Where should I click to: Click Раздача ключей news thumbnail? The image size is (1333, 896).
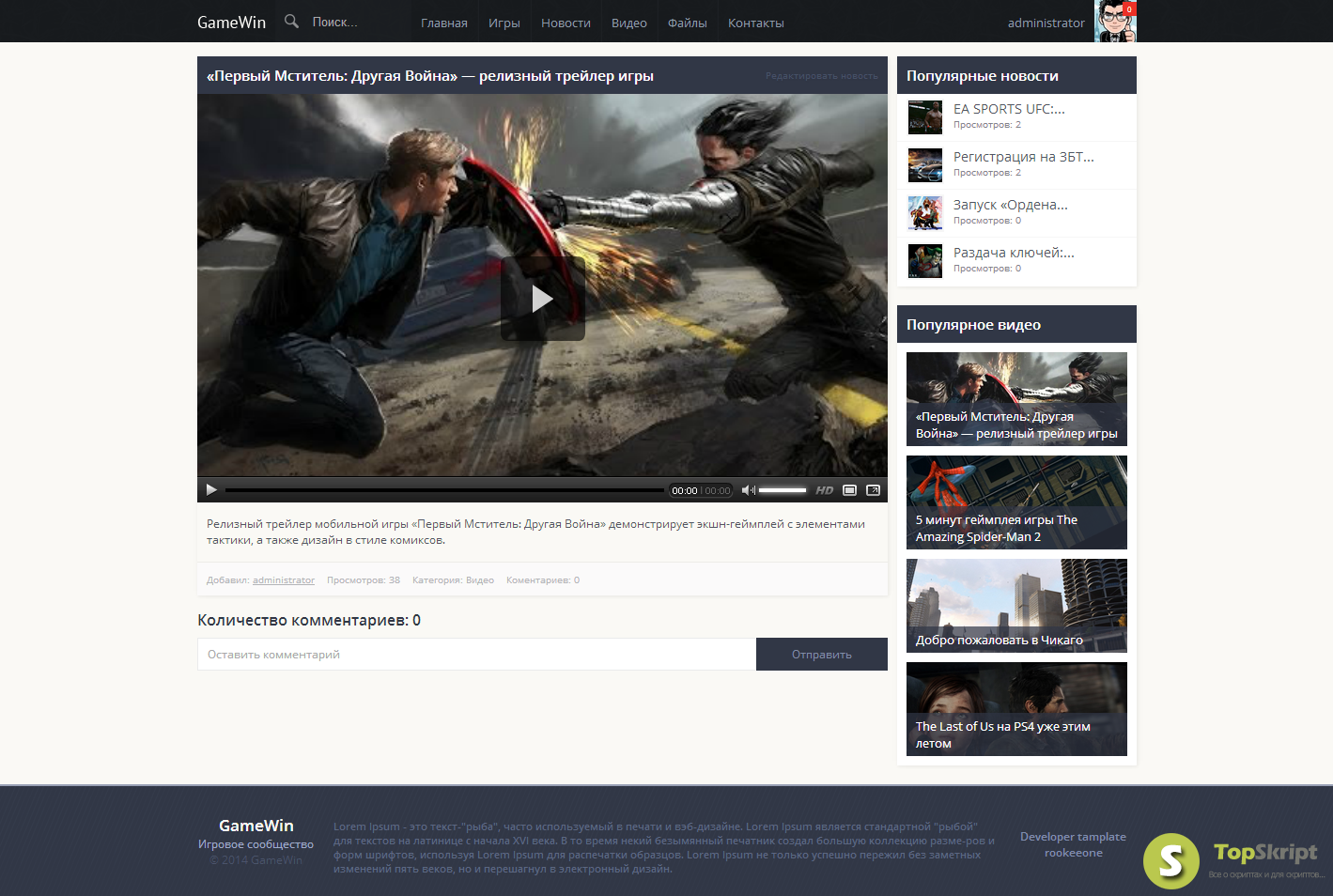point(925,261)
